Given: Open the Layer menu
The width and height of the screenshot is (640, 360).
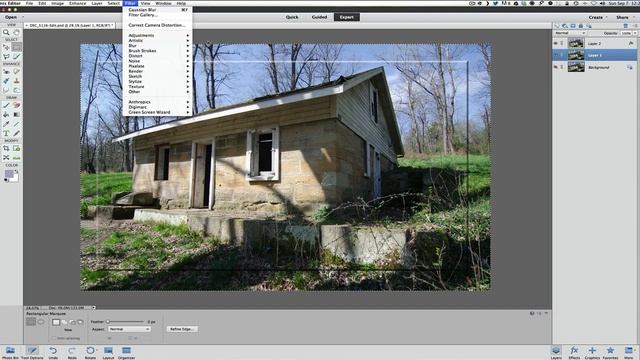Looking at the screenshot, I should (97, 3).
